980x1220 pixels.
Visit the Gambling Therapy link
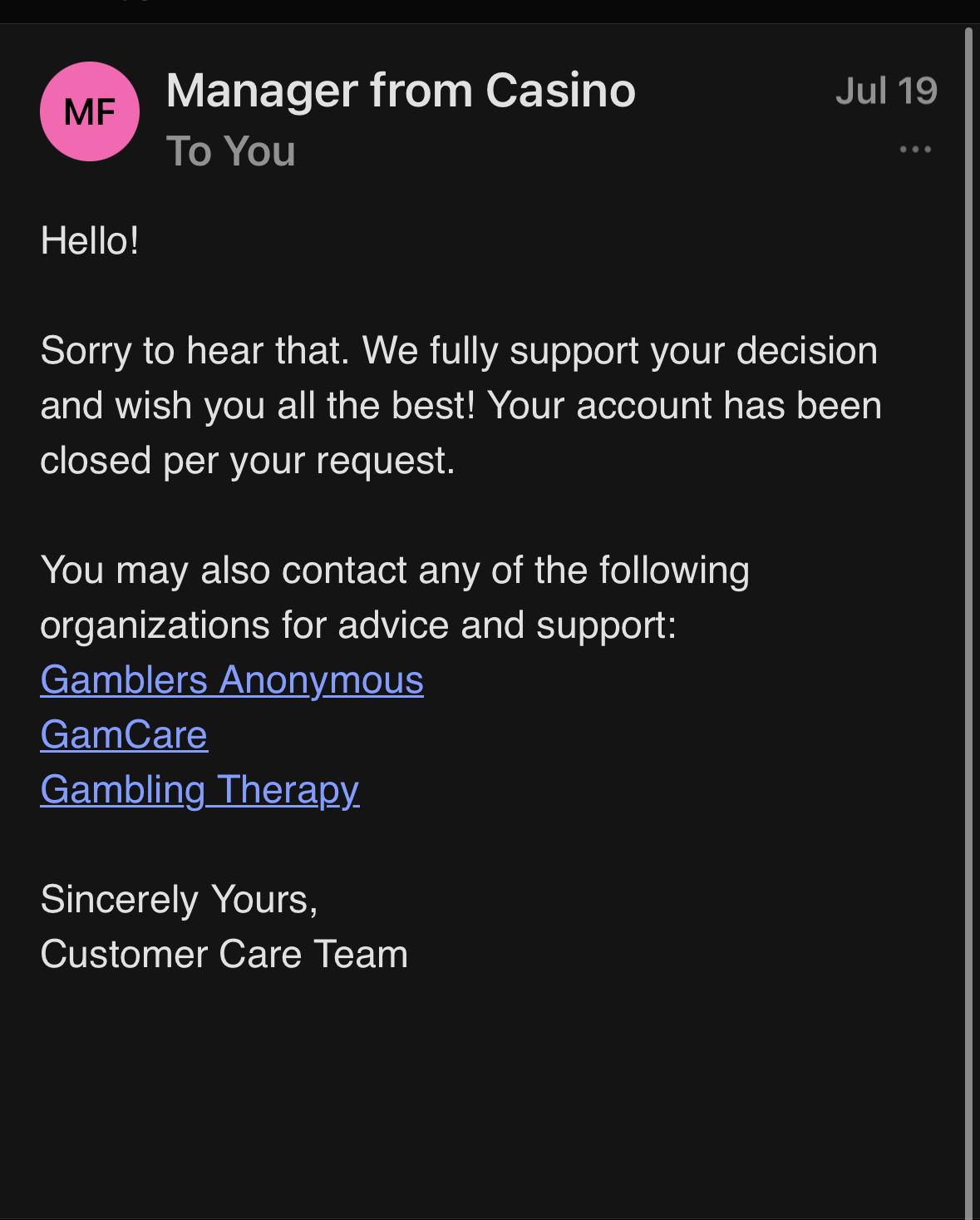point(199,789)
